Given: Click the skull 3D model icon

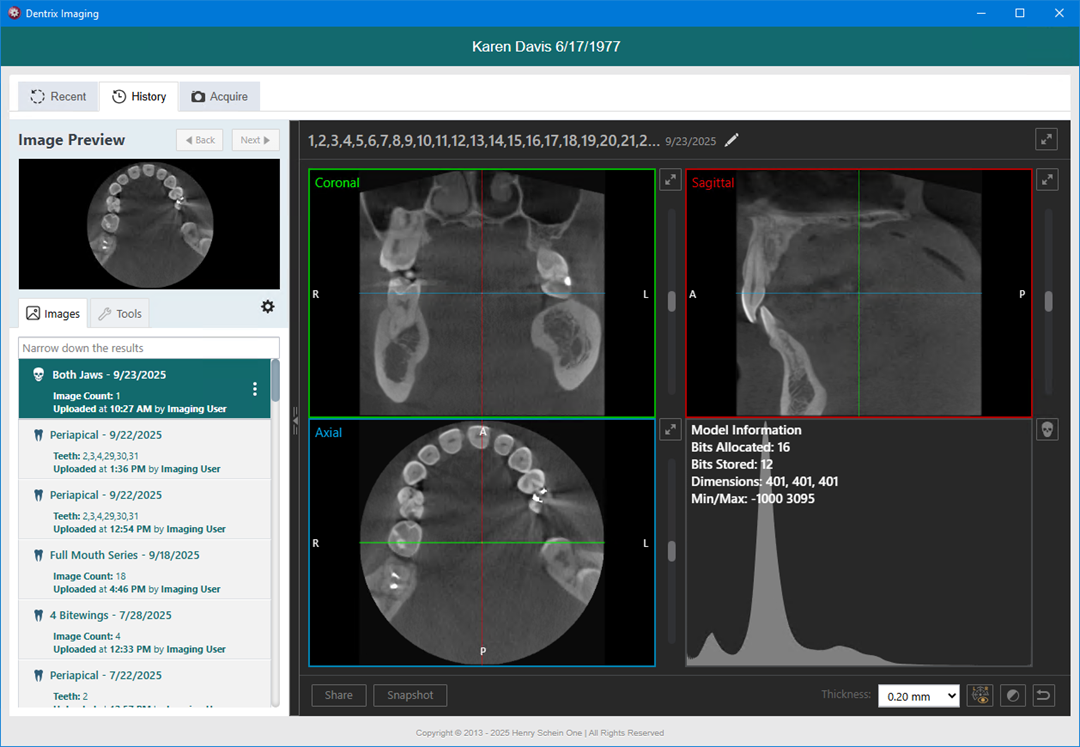Looking at the screenshot, I should click(1046, 430).
